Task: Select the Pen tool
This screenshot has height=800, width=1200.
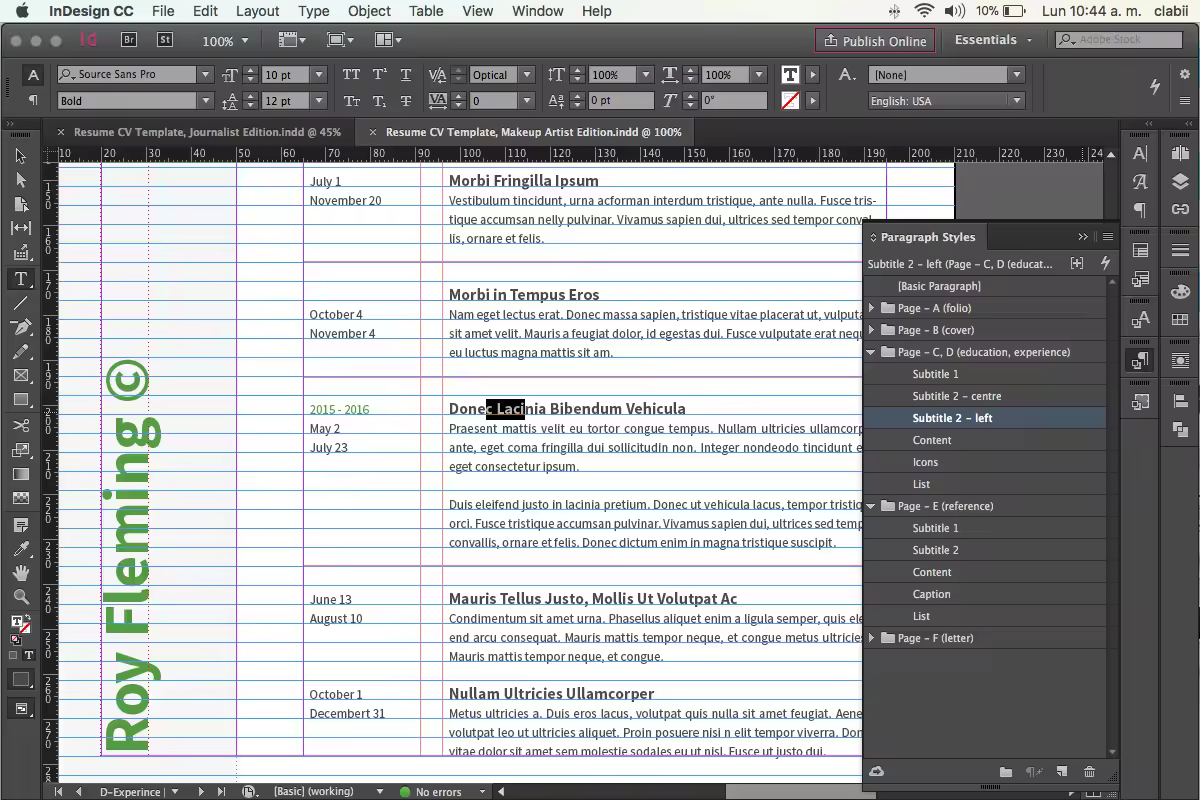Action: [21, 327]
